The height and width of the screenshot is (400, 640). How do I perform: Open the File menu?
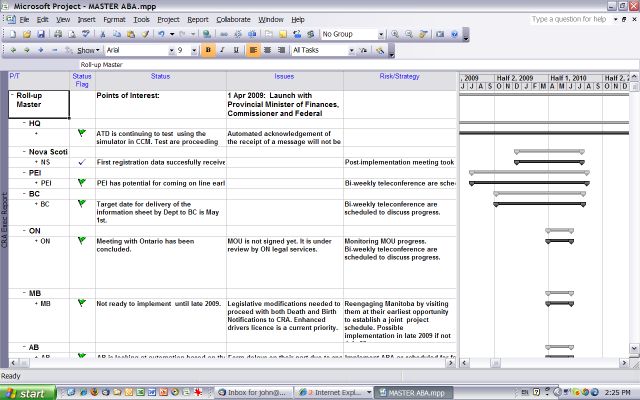[x=24, y=20]
